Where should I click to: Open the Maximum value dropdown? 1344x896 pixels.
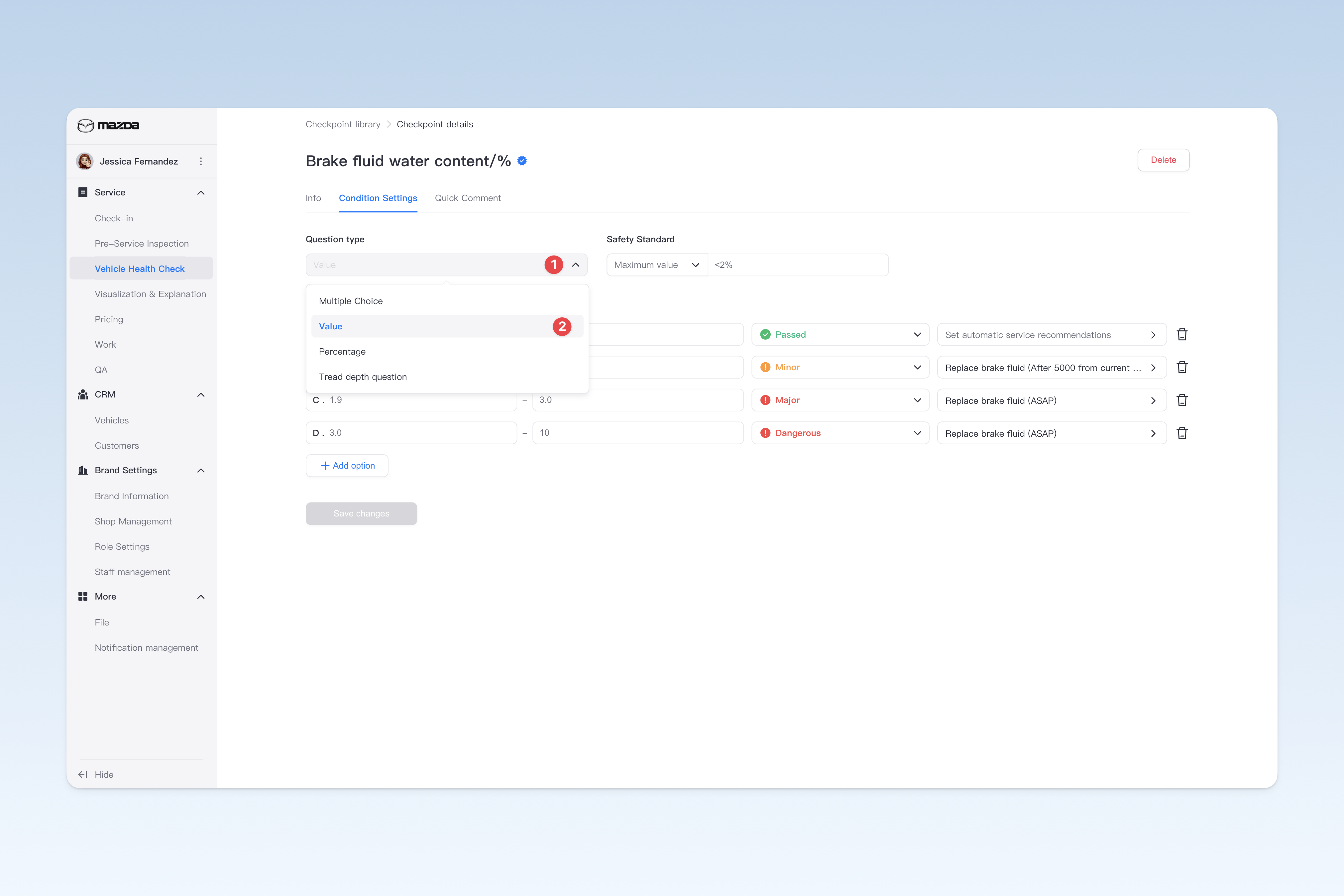pyautogui.click(x=657, y=265)
